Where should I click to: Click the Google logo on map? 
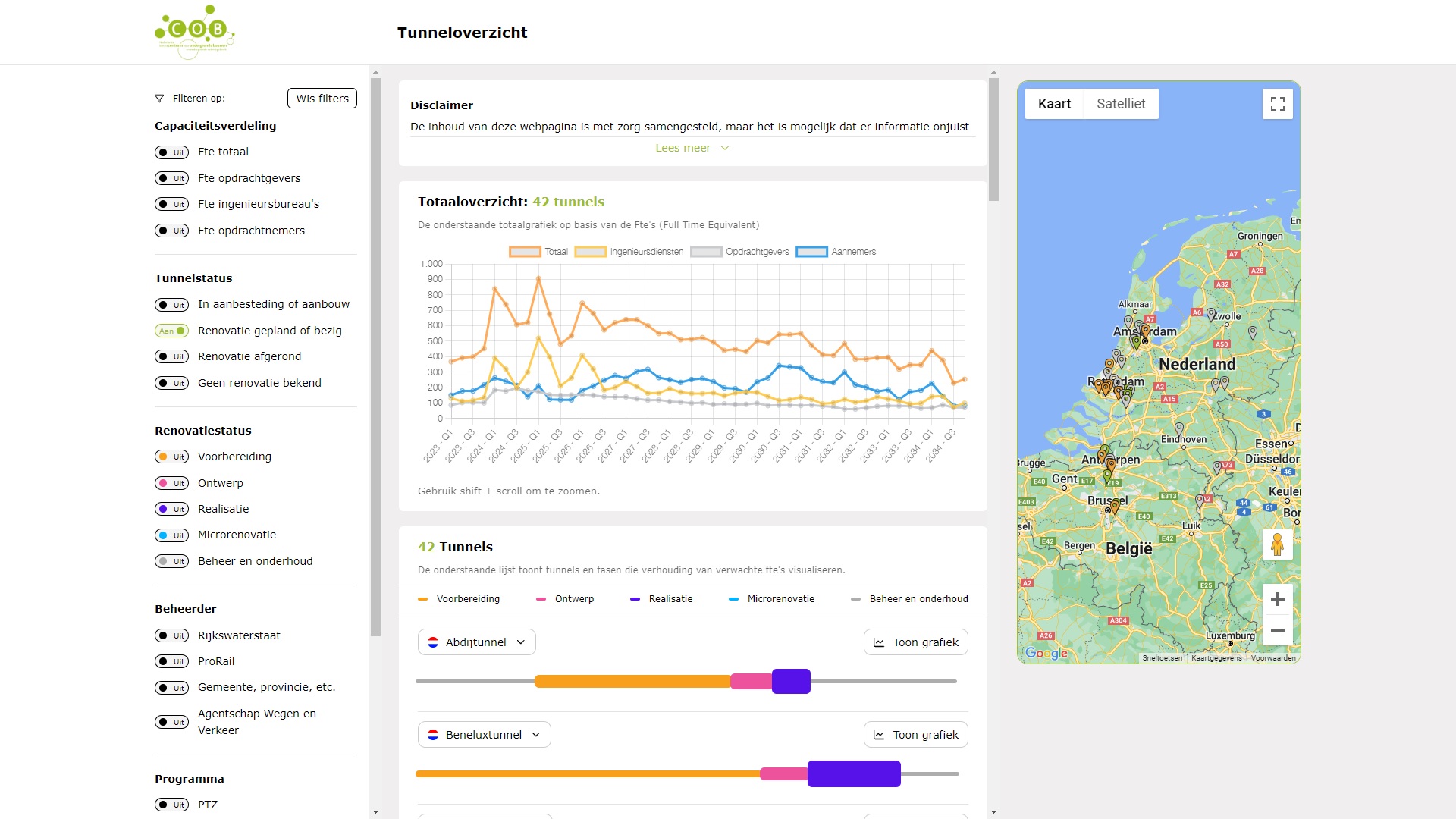click(x=1046, y=653)
